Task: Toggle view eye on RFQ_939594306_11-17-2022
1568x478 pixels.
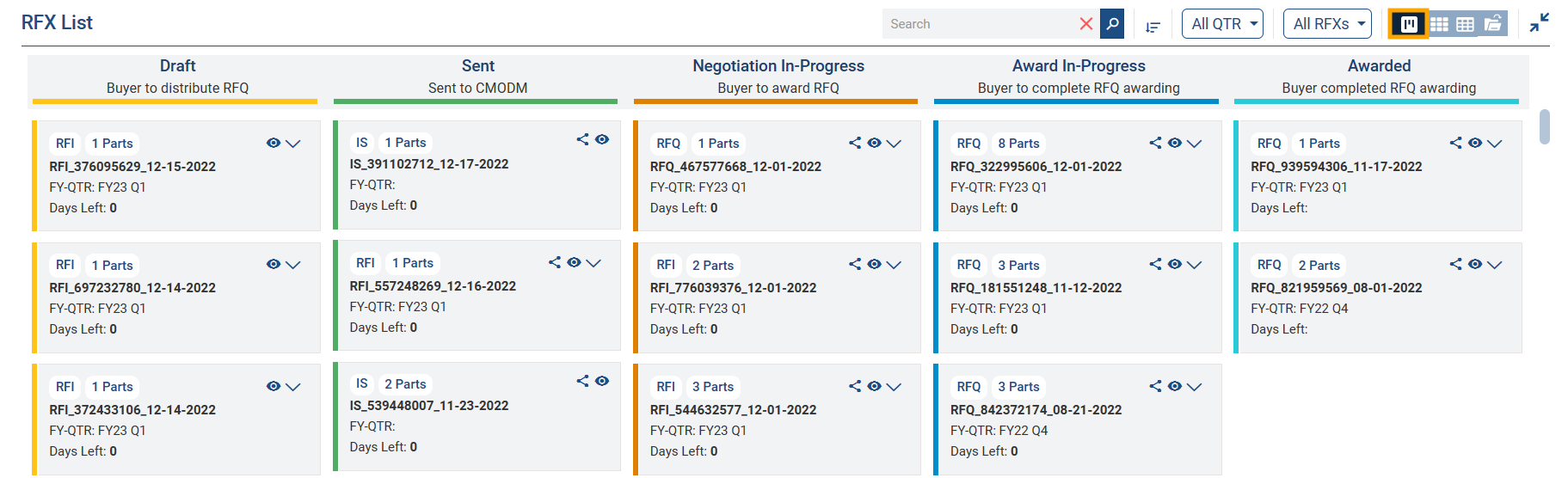Action: (1475, 143)
